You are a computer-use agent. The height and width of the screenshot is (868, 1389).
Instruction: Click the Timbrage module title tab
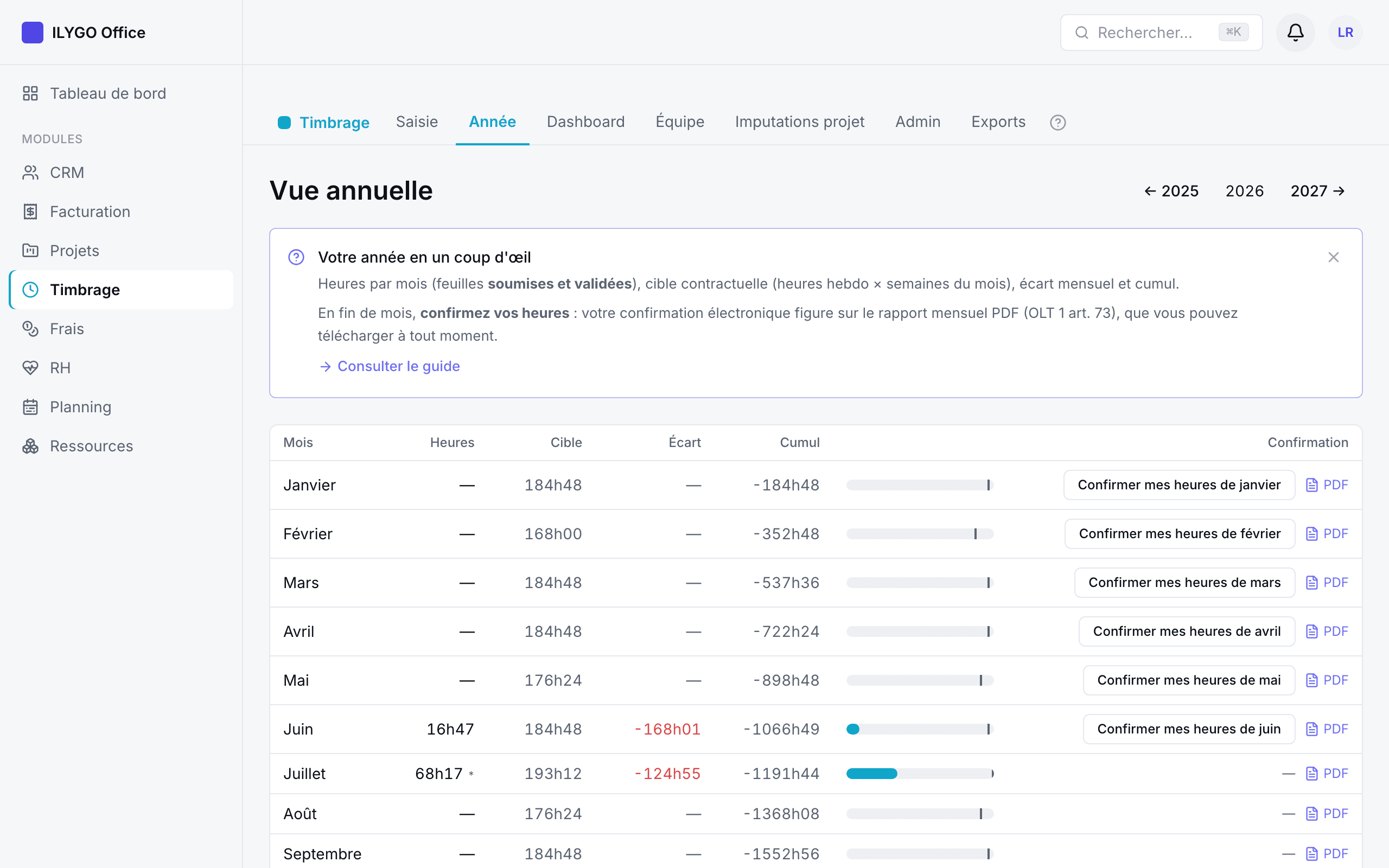(324, 122)
